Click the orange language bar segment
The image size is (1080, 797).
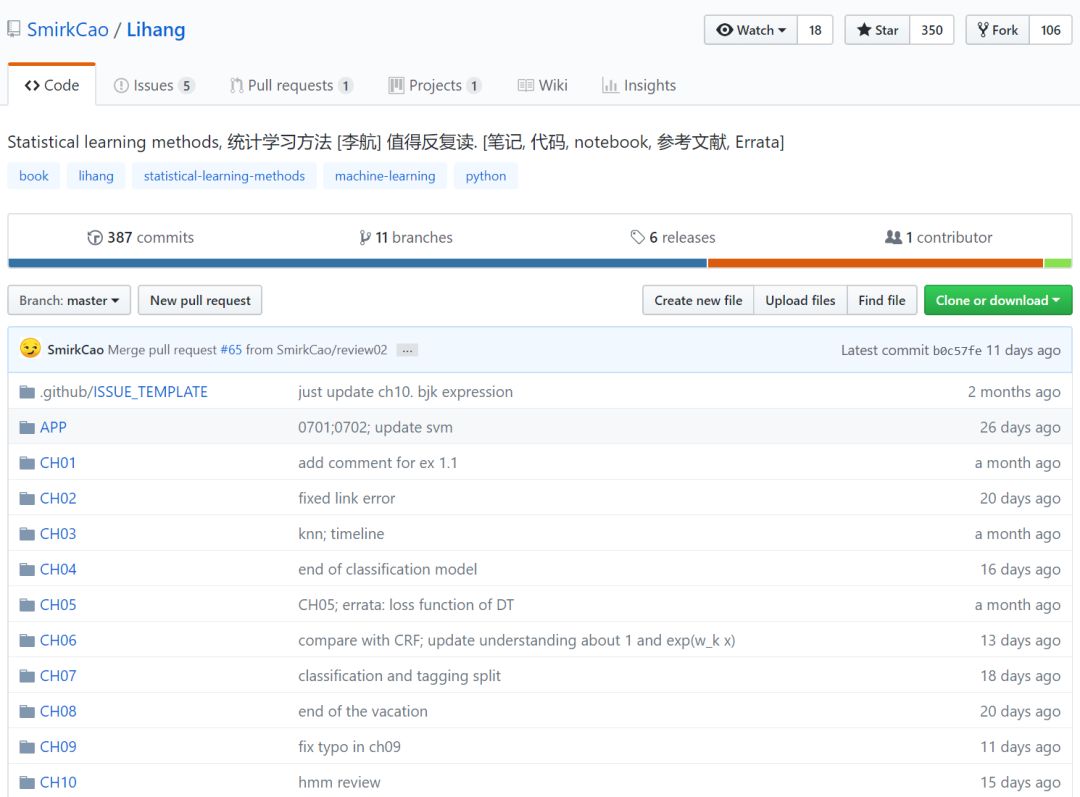(x=875, y=263)
